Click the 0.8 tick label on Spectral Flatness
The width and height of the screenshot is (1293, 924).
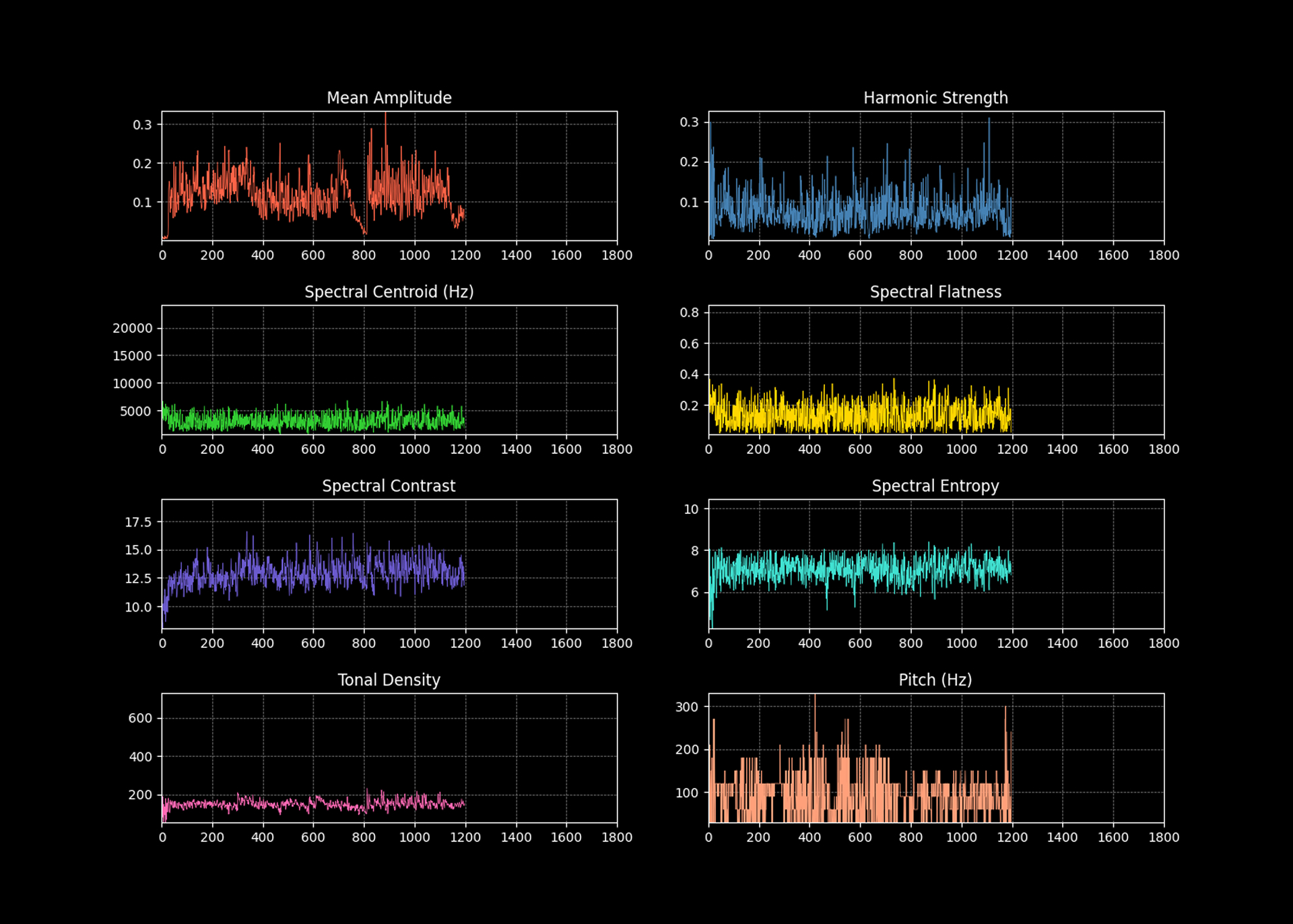coord(689,312)
